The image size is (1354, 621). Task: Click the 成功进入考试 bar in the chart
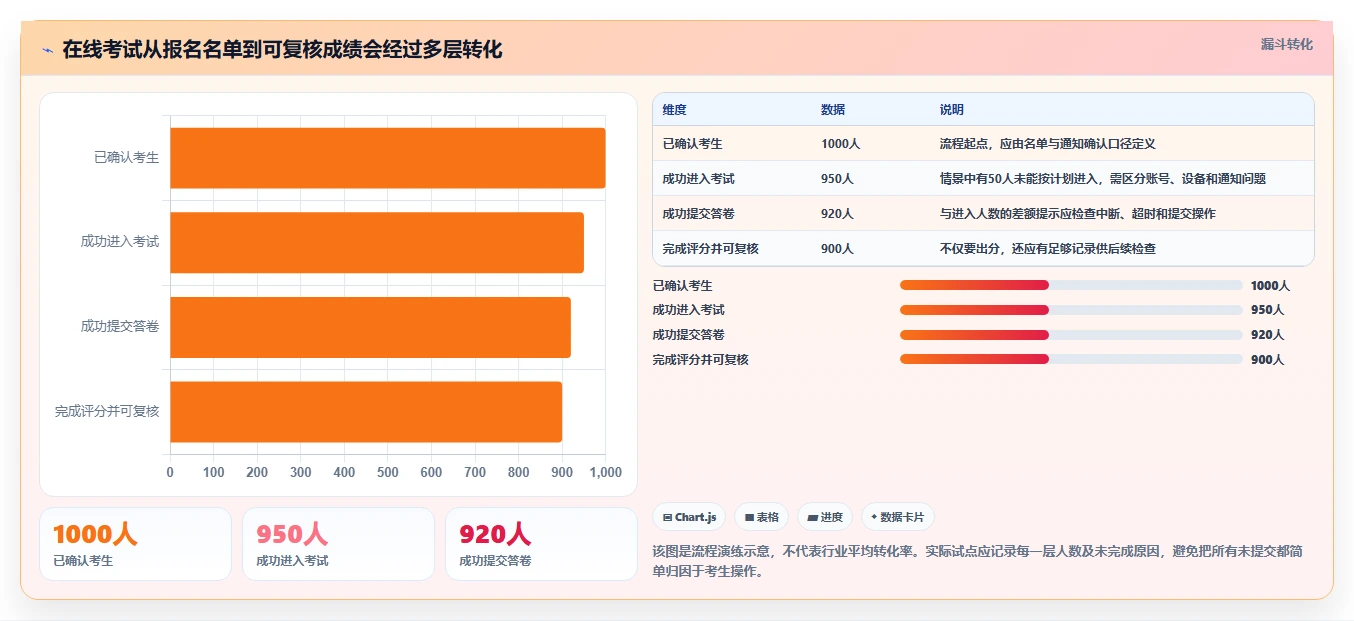click(x=377, y=242)
